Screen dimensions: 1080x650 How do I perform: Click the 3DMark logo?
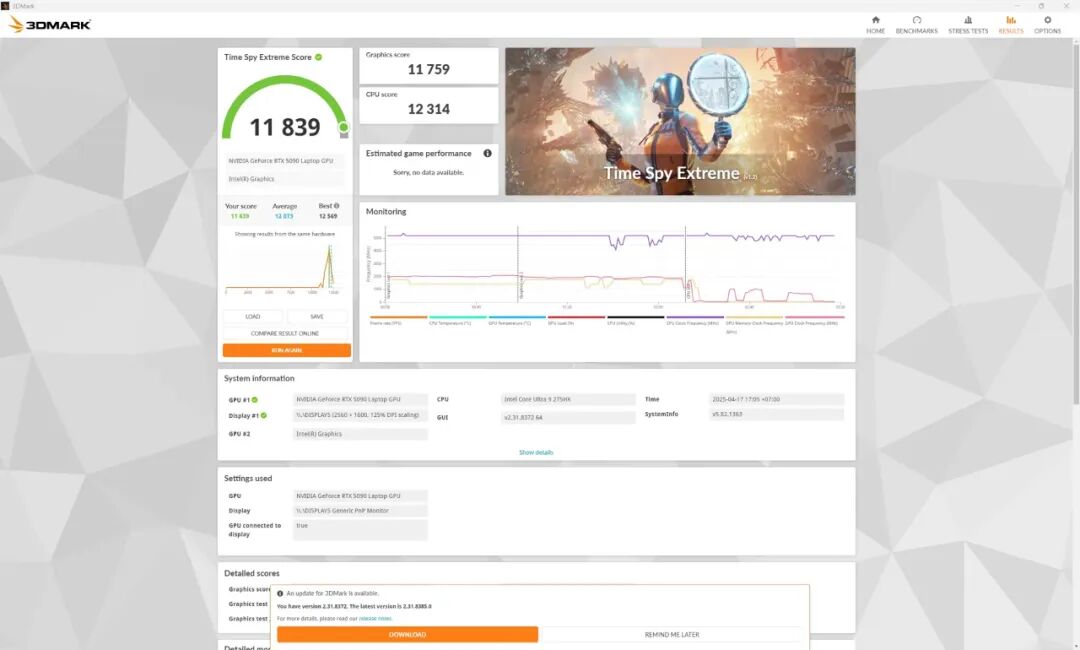[x=50, y=25]
